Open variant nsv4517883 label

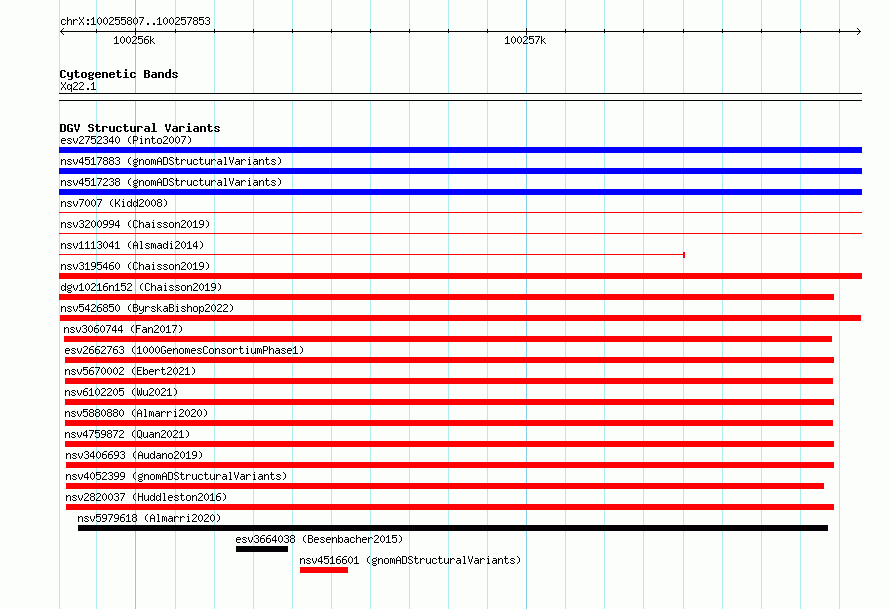click(x=171, y=161)
